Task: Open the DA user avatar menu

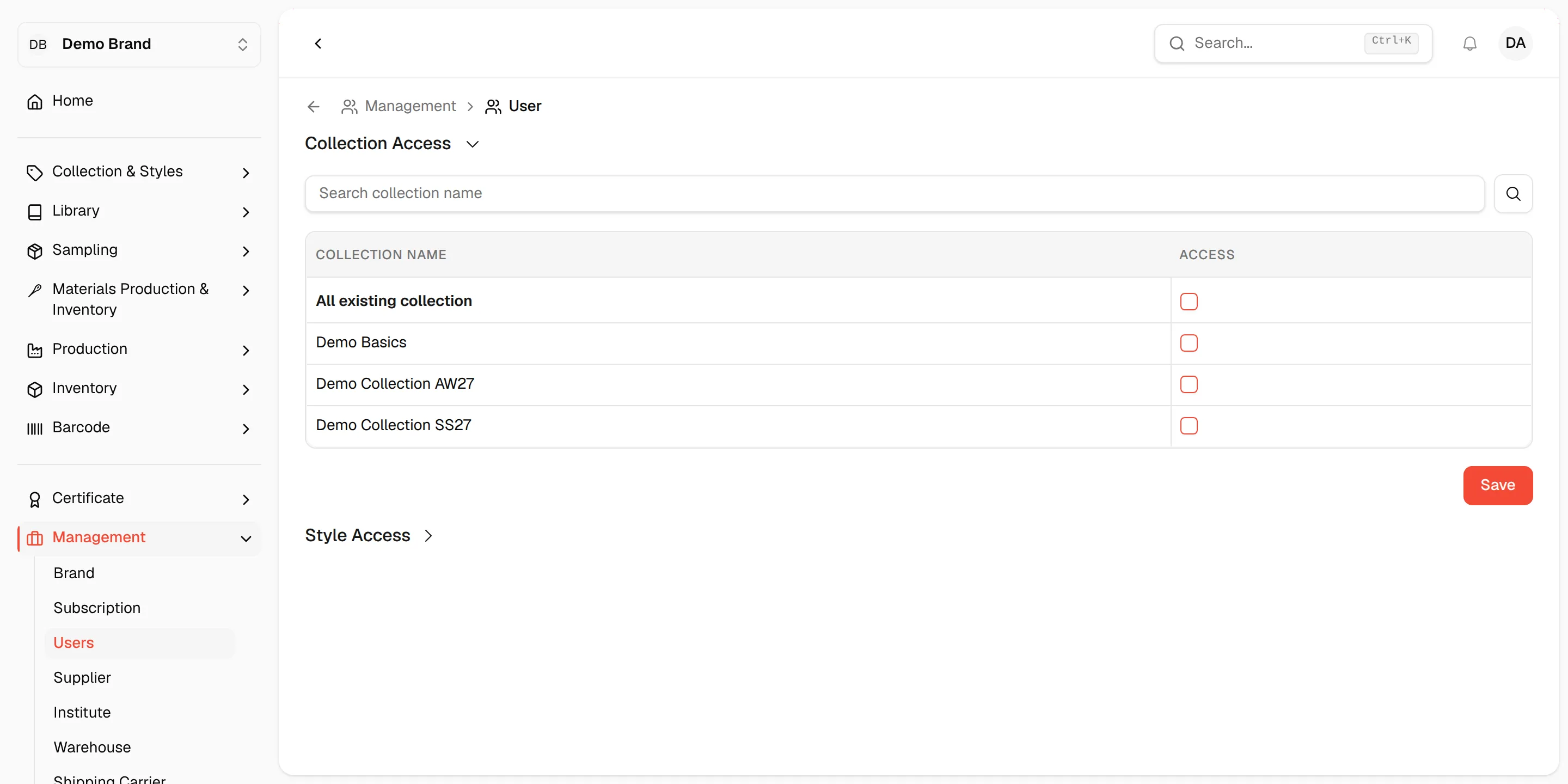Action: [1515, 43]
